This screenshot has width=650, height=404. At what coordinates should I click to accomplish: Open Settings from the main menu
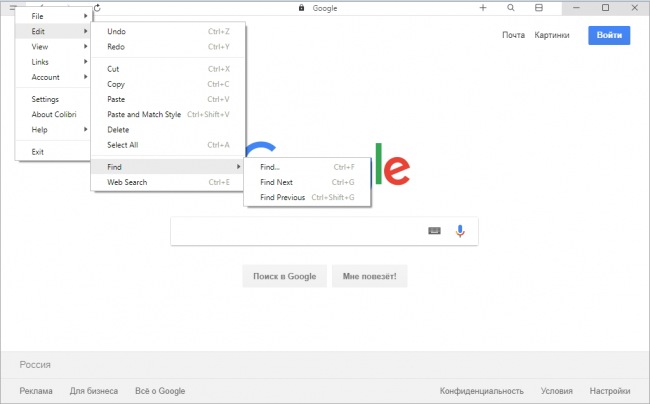(53, 99)
